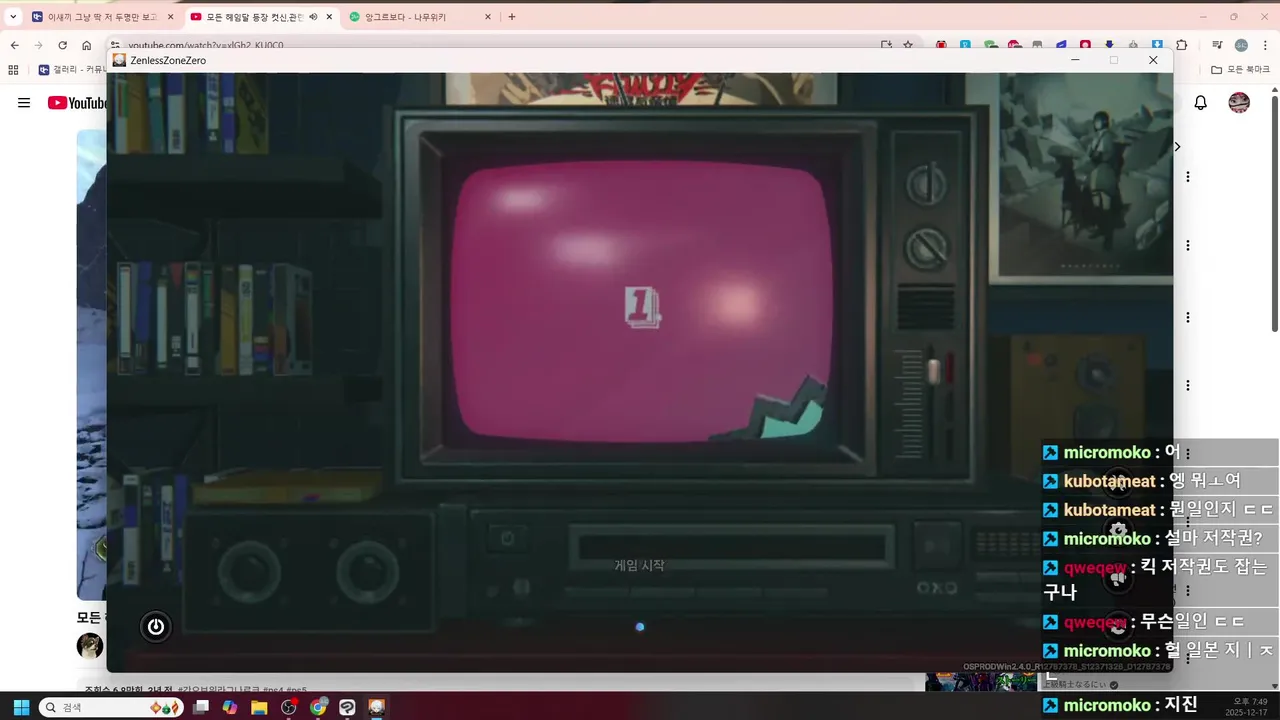The image size is (1280, 720).
Task: Click the install app icon in the address bar
Action: tap(886, 45)
